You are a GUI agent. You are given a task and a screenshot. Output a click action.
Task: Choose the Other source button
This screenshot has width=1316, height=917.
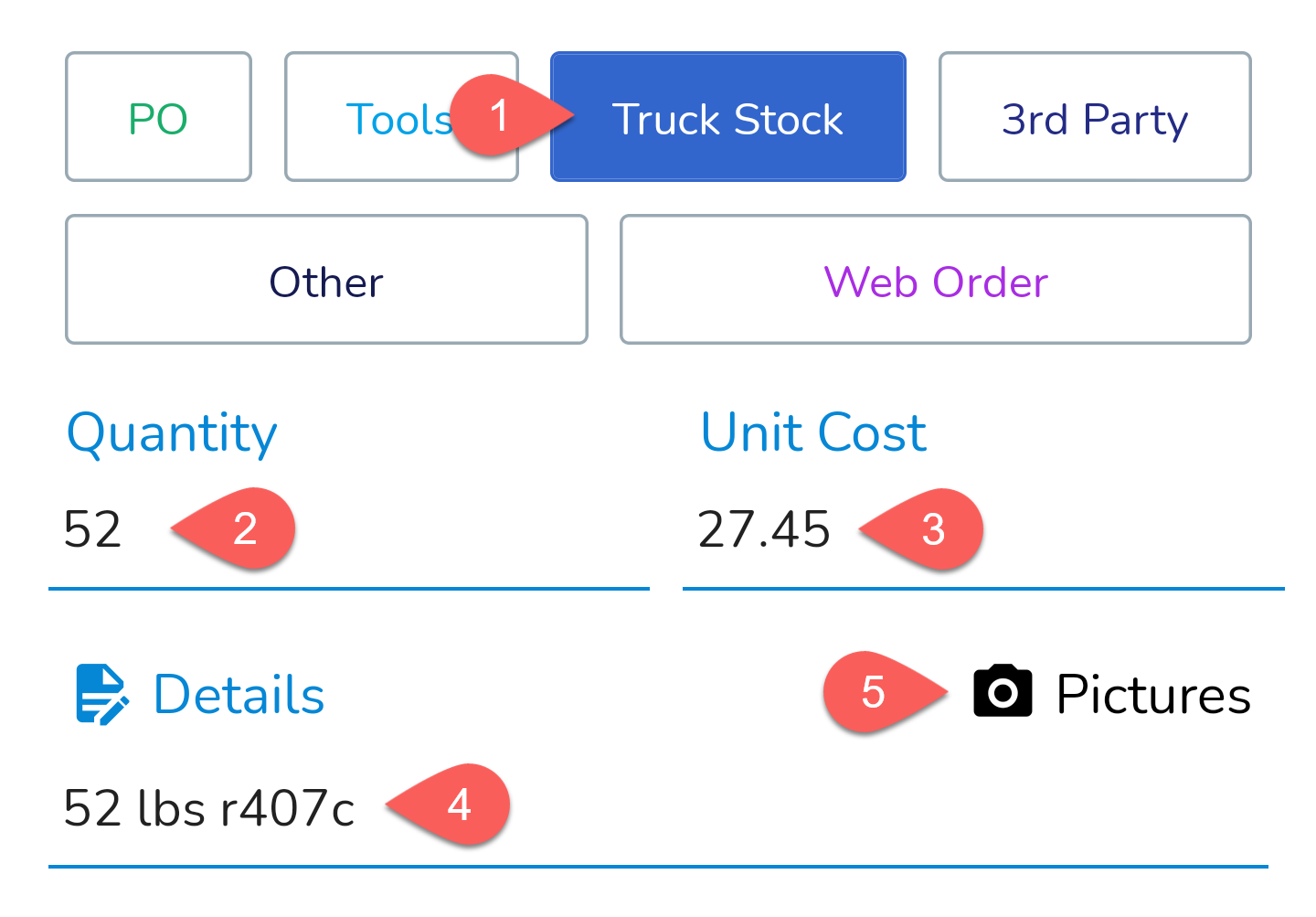tap(326, 280)
